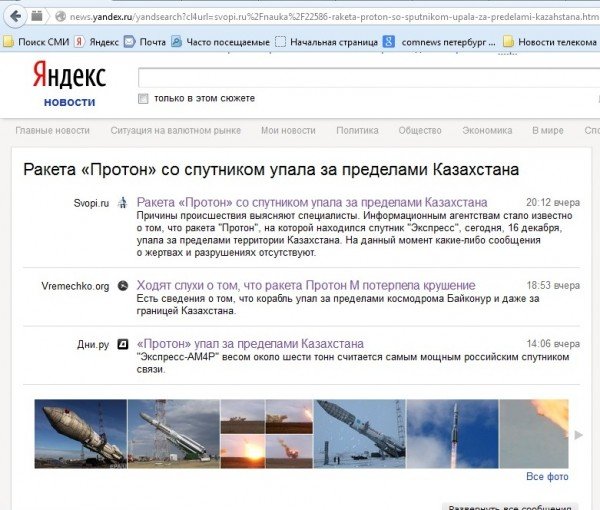Image resolution: width=600 pixels, height=510 pixels.
Task: Go to the Общество section tab
Action: [420, 130]
